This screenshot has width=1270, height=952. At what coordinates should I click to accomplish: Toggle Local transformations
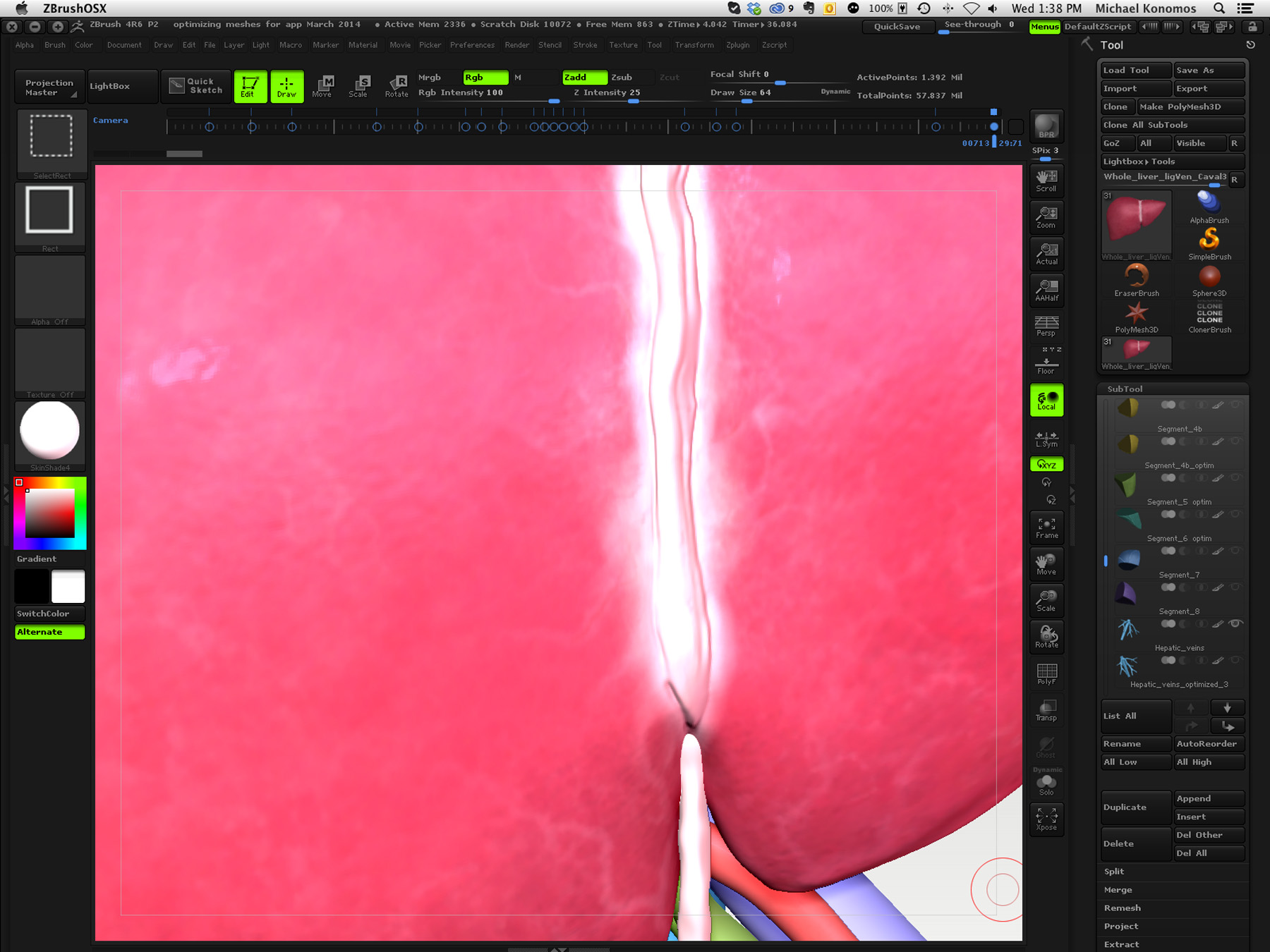point(1046,401)
